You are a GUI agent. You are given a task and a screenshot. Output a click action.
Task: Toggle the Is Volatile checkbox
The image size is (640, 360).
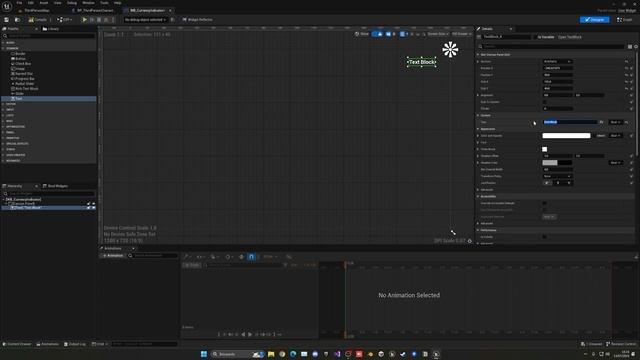pos(544,237)
